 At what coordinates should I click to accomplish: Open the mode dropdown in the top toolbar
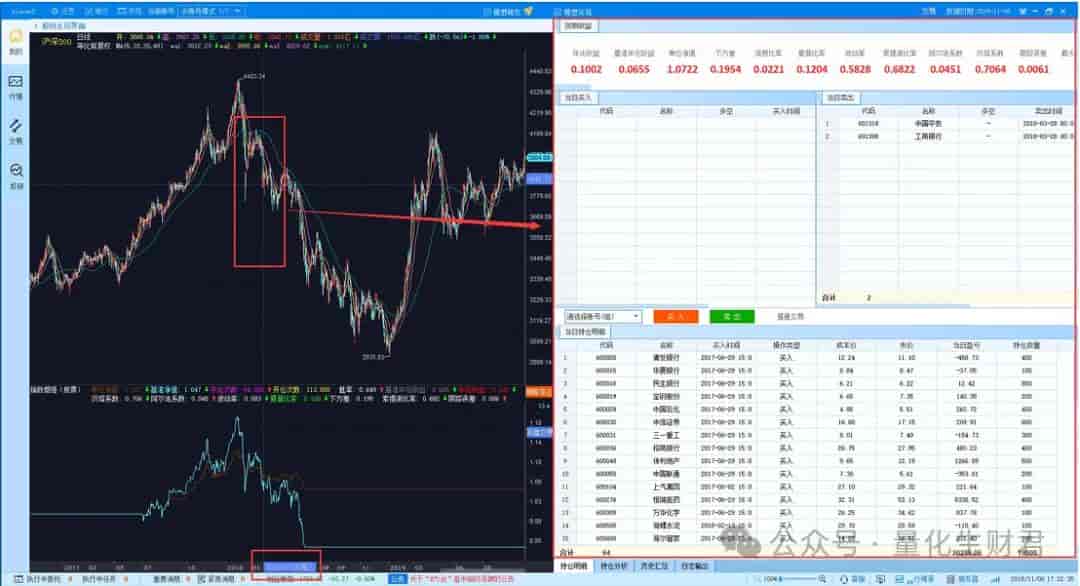tap(211, 11)
